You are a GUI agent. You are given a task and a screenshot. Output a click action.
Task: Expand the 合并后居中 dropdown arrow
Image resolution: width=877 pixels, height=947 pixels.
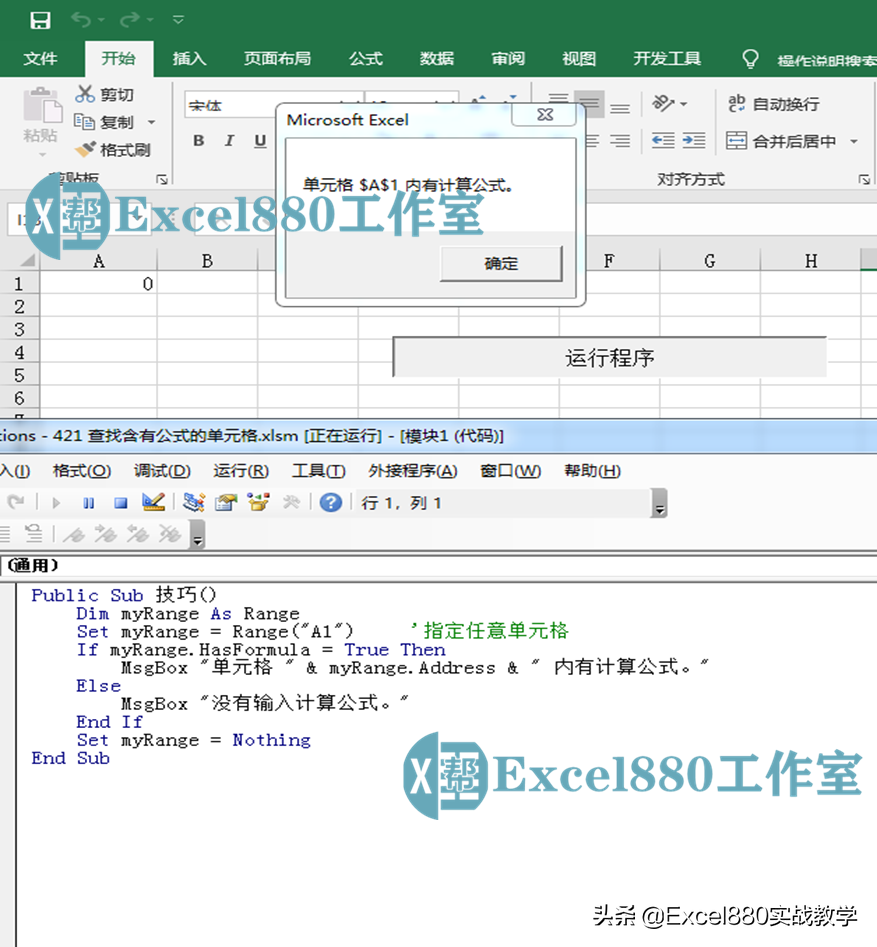[x=854, y=141]
